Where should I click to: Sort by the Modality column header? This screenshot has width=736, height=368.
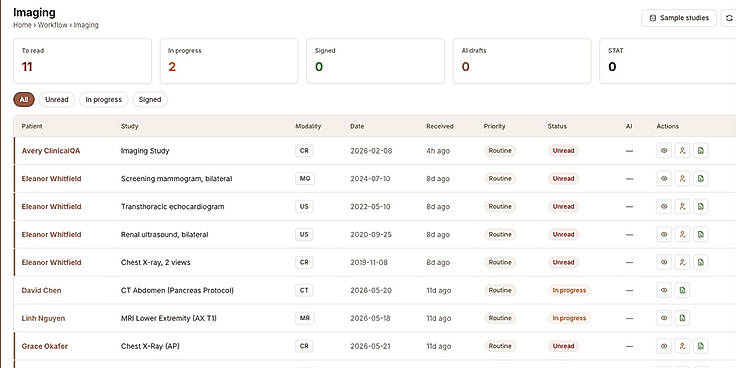308,126
